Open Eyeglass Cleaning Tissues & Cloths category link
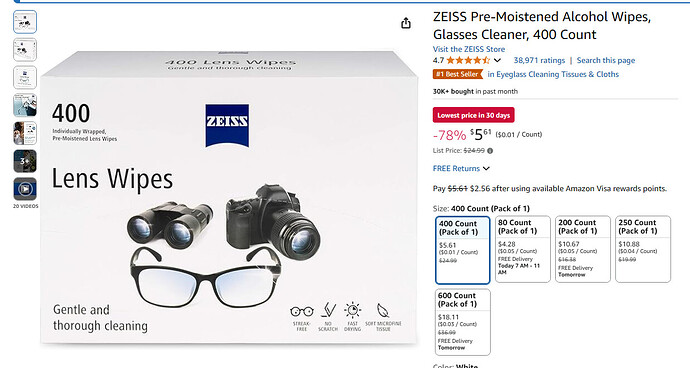 click(553, 74)
